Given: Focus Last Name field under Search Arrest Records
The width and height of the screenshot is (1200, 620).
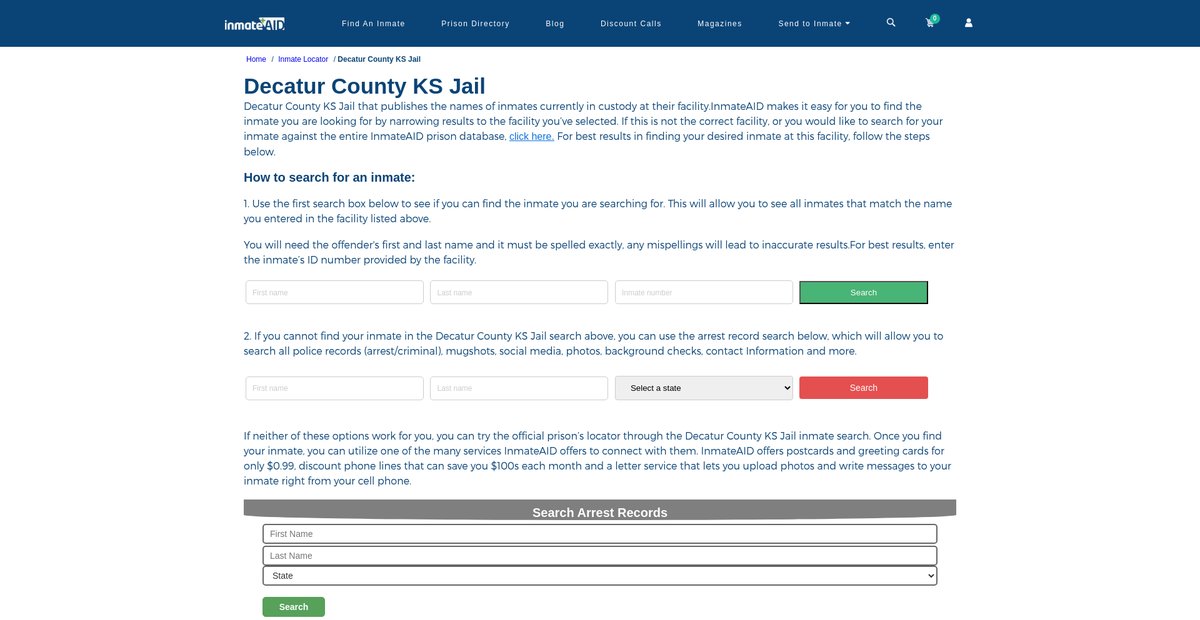Looking at the screenshot, I should click(600, 555).
